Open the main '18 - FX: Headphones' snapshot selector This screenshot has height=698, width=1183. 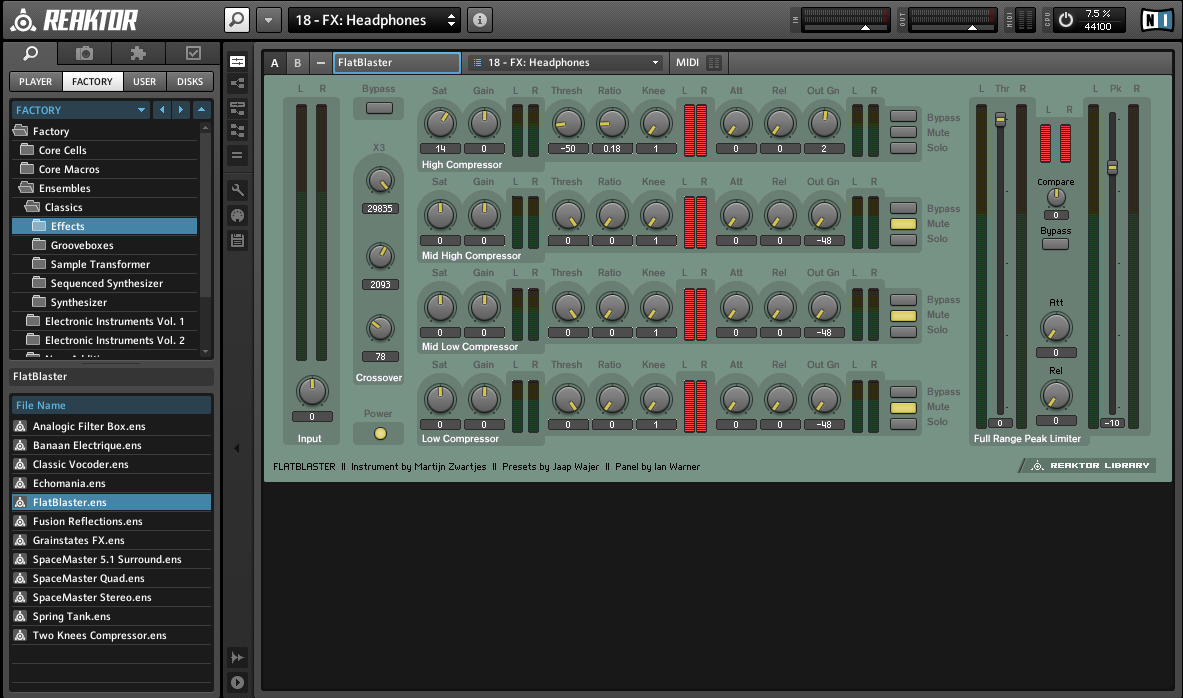pos(375,20)
